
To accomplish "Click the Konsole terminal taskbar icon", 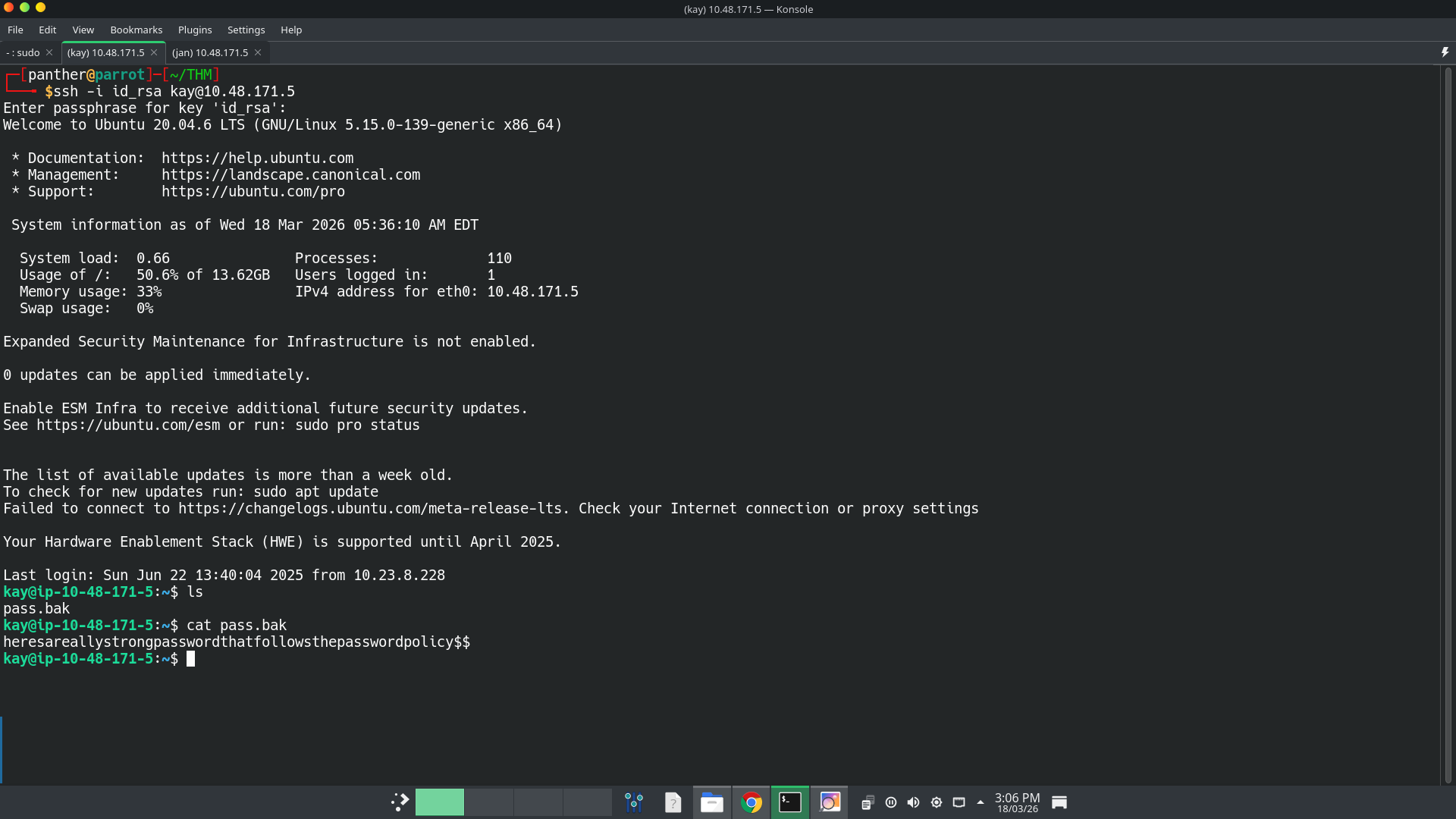I will click(790, 802).
